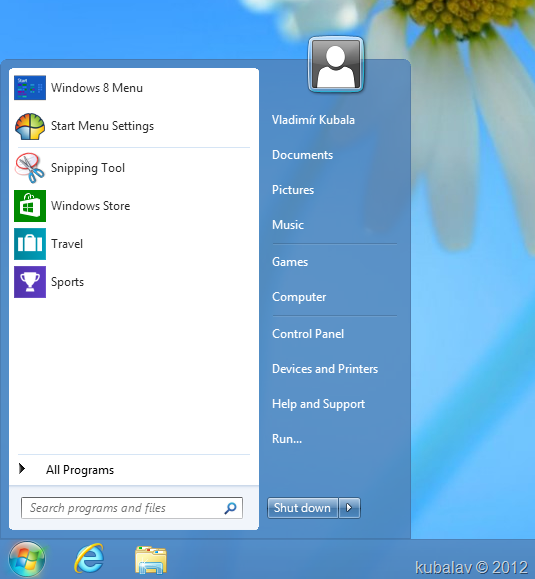Click the Travel suitcase icon
Screen dimensions: 535x579
[x=30, y=244]
